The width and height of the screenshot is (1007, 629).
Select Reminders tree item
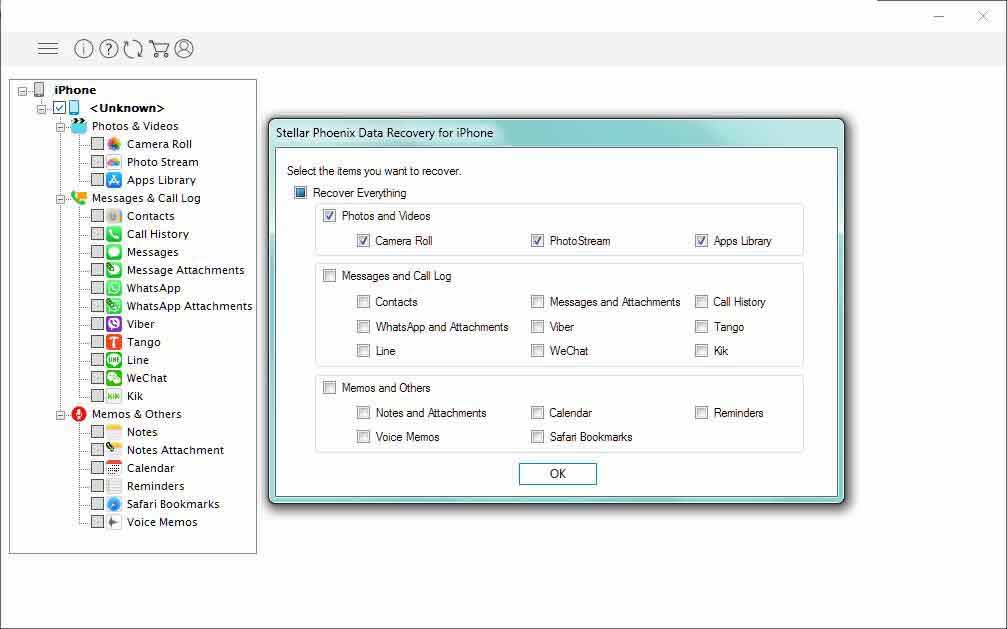pos(155,486)
